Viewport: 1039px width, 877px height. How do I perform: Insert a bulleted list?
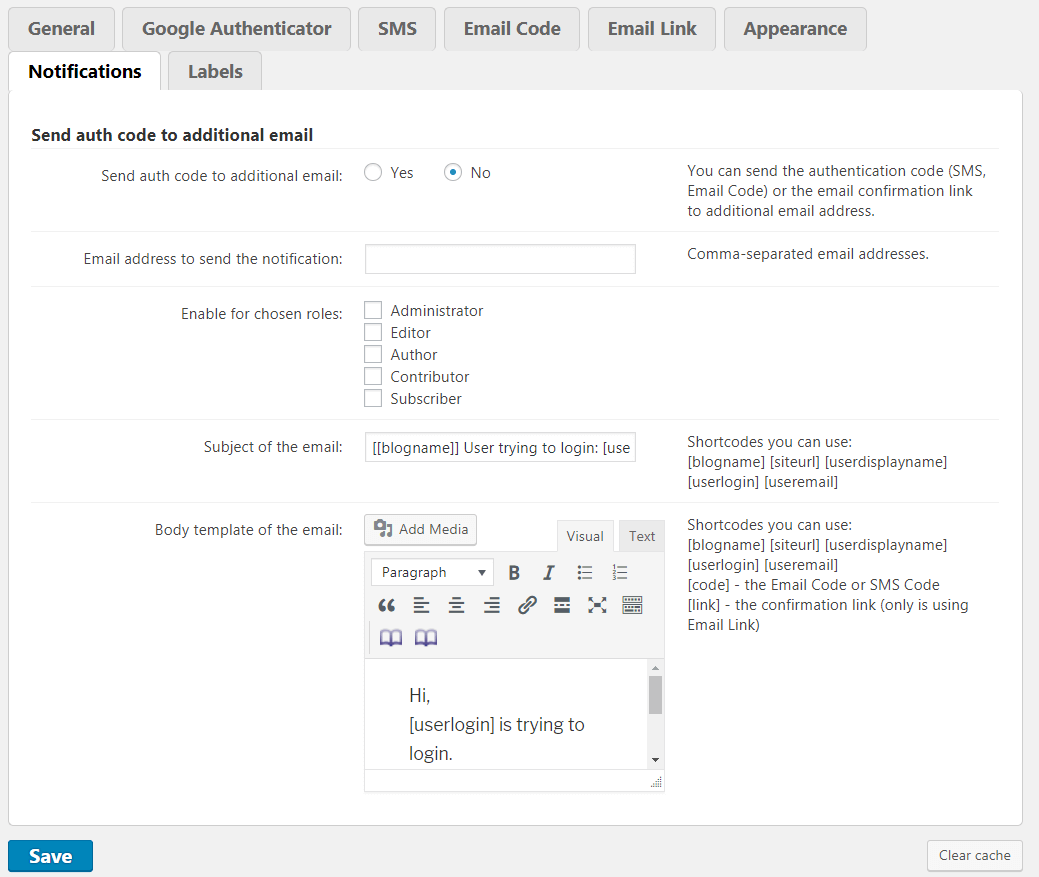pyautogui.click(x=585, y=573)
